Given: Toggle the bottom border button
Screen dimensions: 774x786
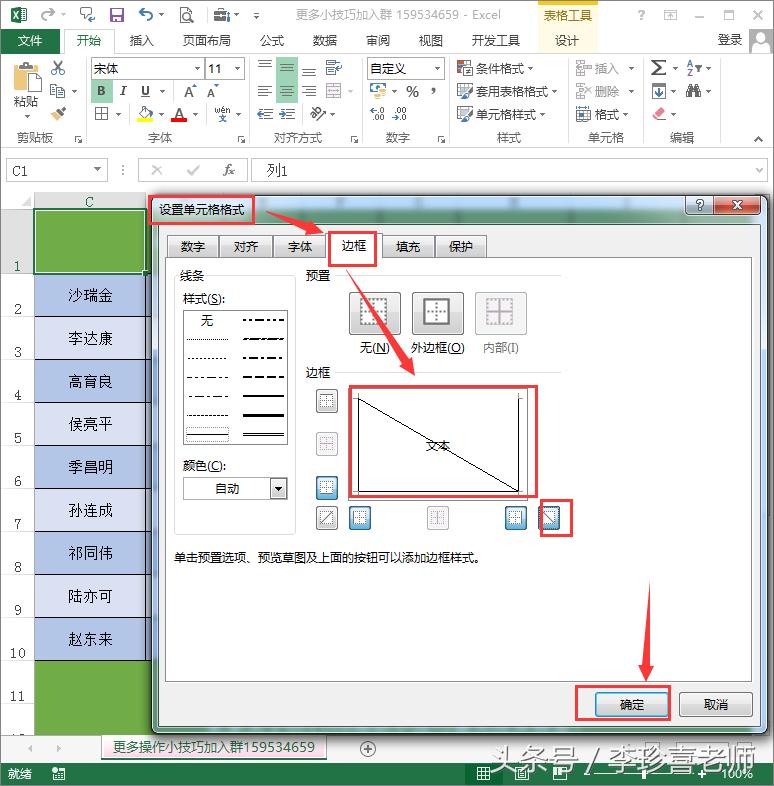Looking at the screenshot, I should (x=327, y=487).
